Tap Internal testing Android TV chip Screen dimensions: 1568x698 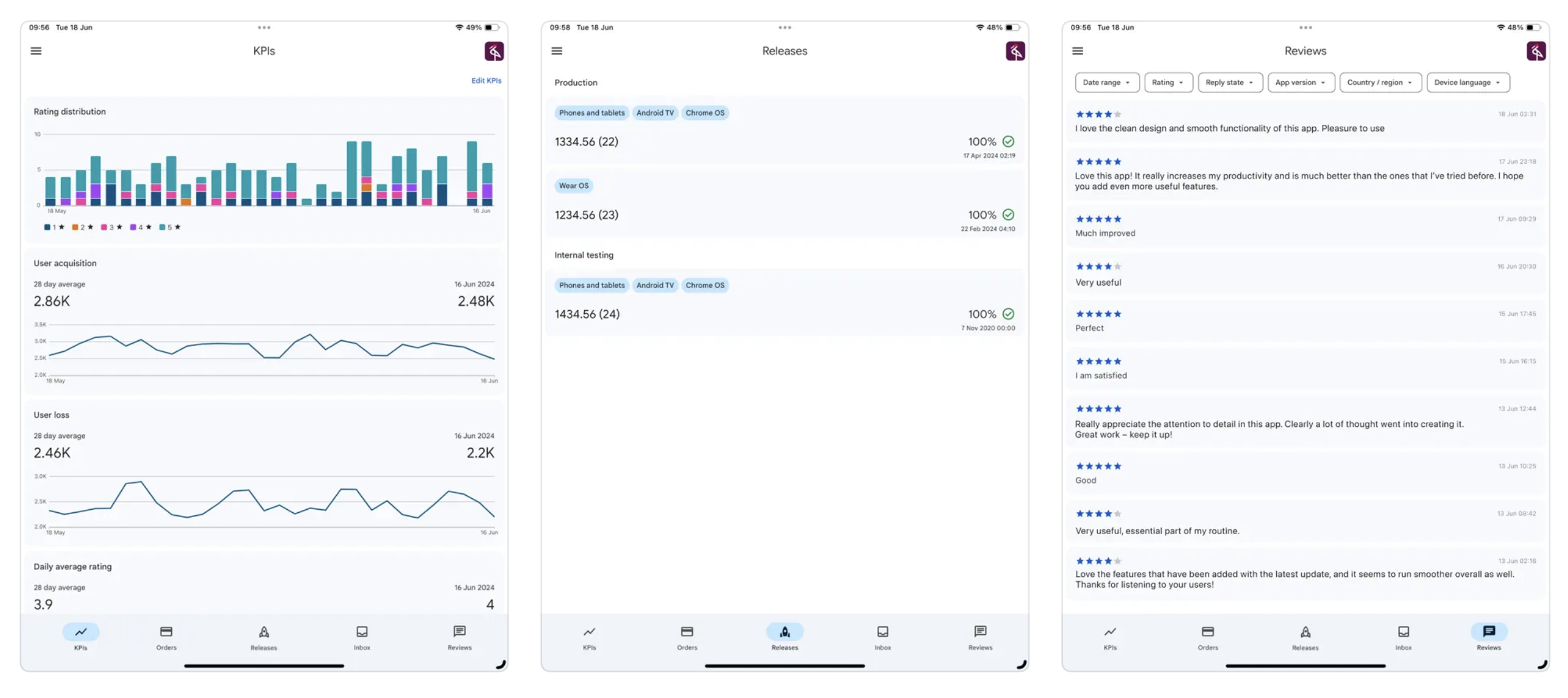[655, 285]
